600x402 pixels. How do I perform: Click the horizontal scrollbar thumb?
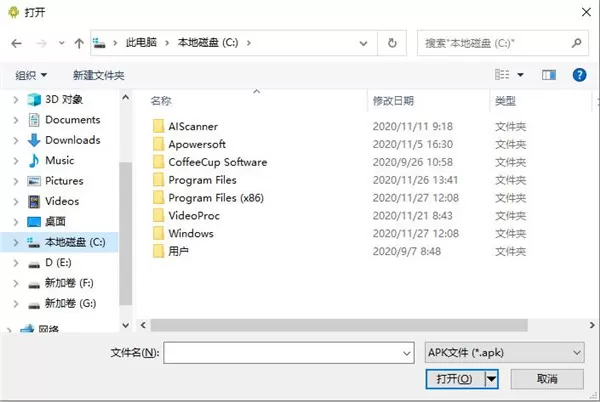click(x=339, y=325)
